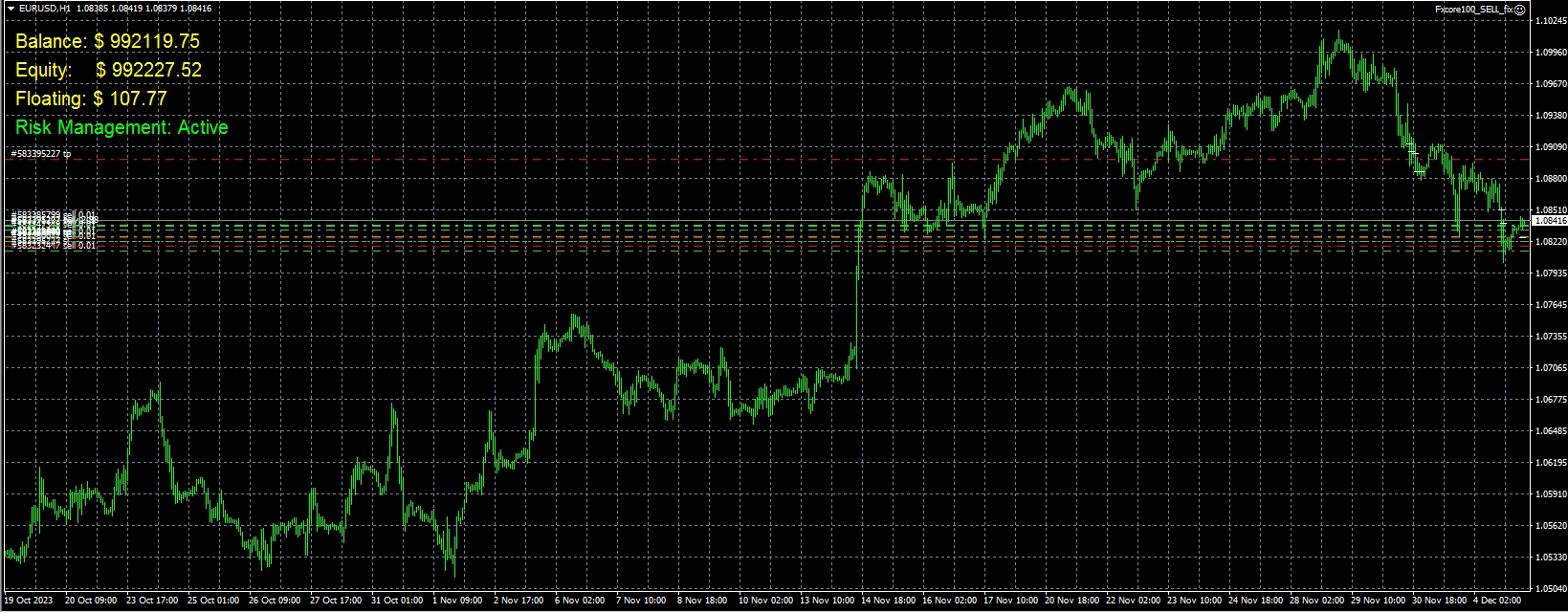This screenshot has width=1568, height=613.
Task: Click the 1.09960 price scale value
Action: [x=1551, y=53]
